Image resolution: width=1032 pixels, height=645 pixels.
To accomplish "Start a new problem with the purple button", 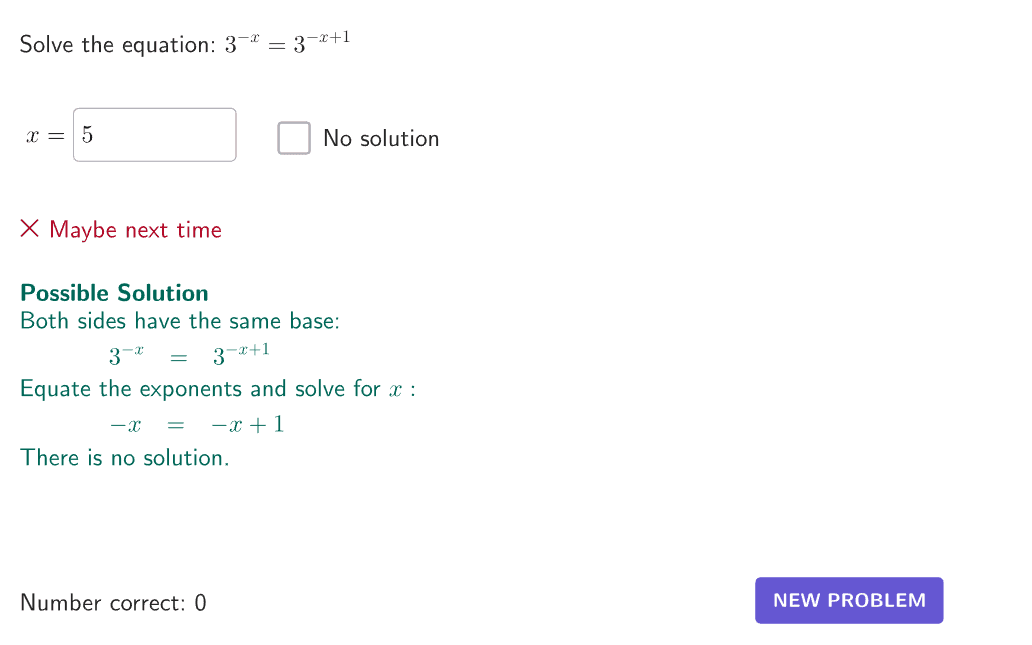I will (x=848, y=600).
